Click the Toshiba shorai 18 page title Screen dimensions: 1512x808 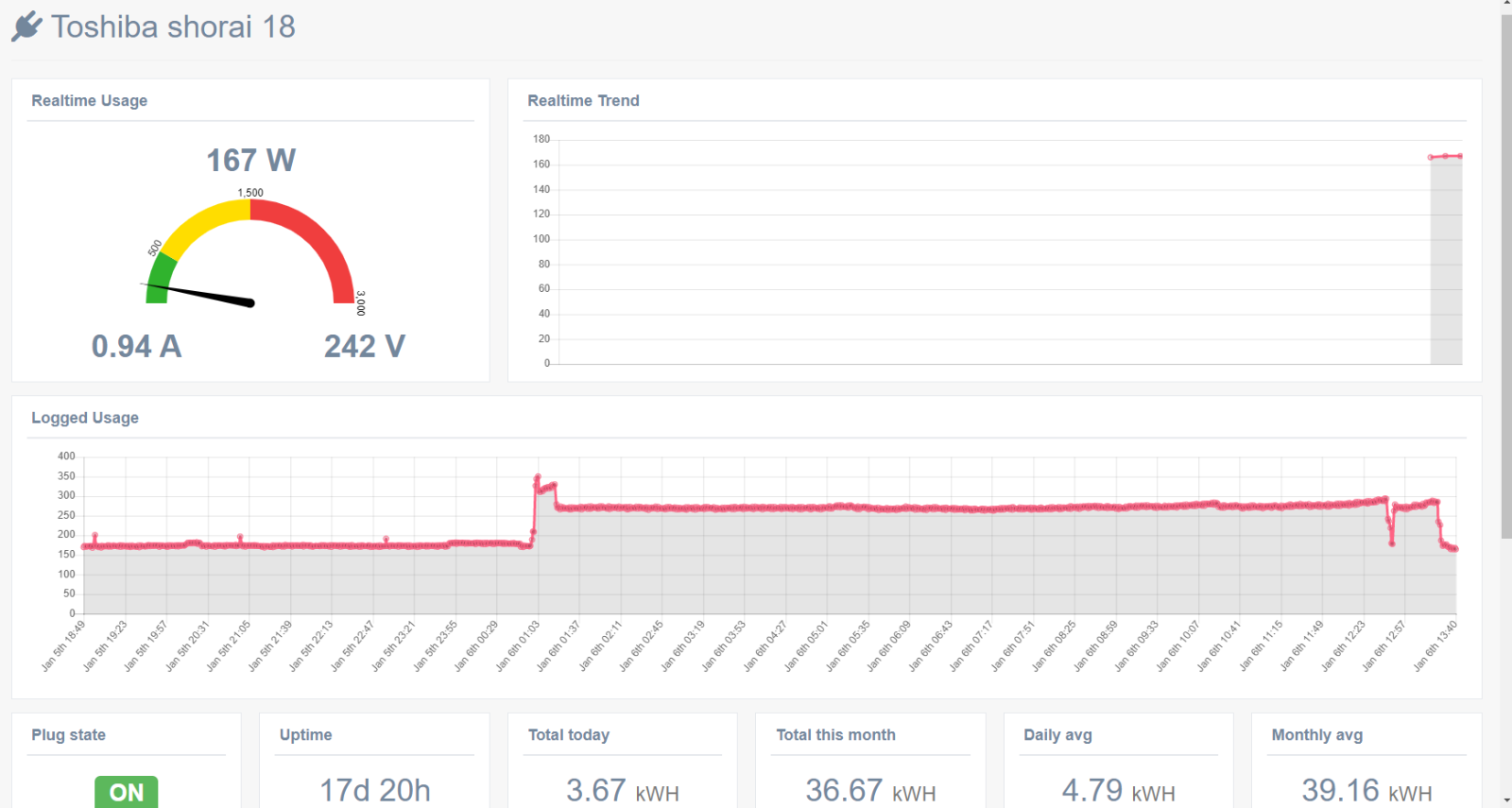click(173, 26)
